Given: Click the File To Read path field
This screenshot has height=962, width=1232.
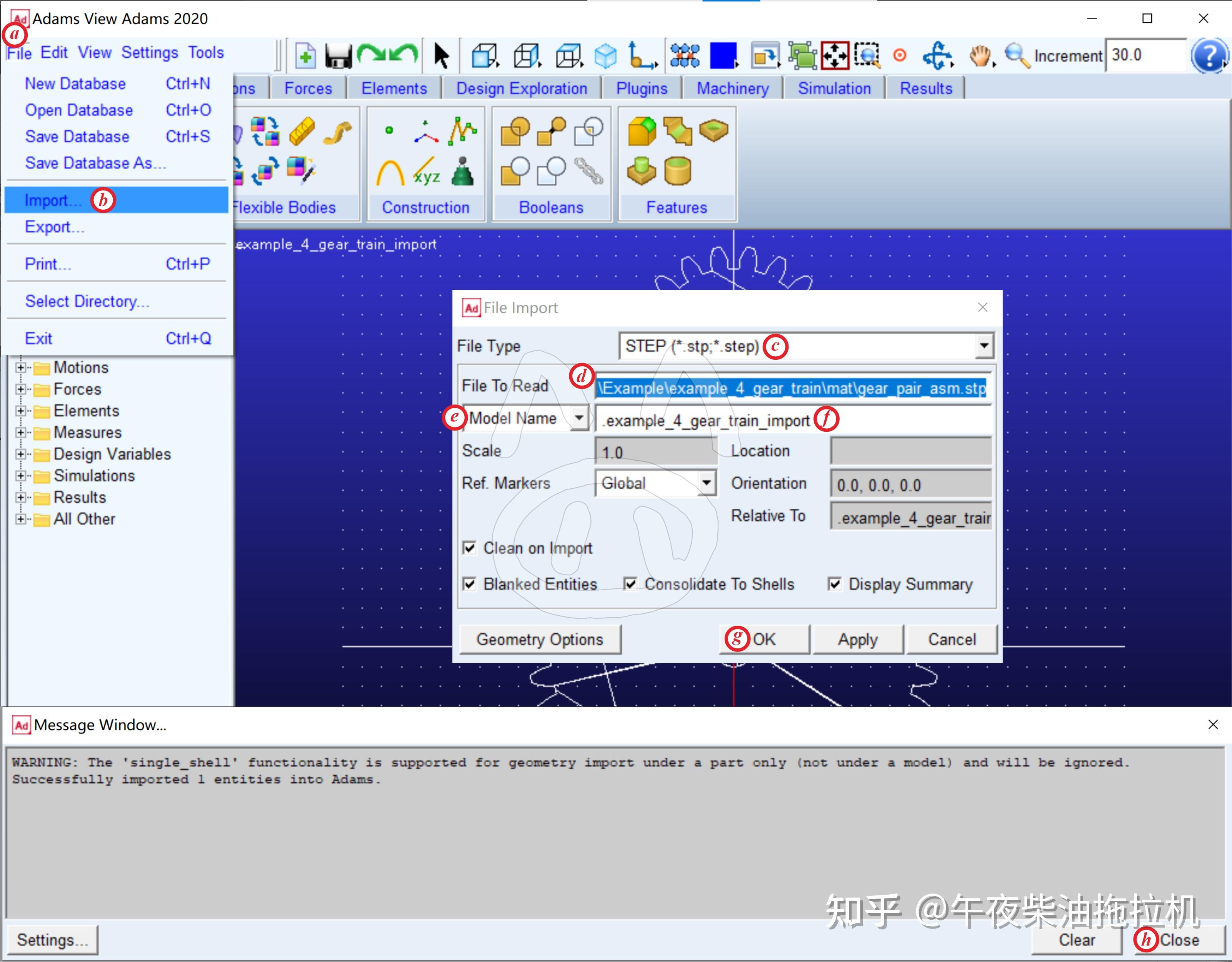Looking at the screenshot, I should [x=793, y=387].
